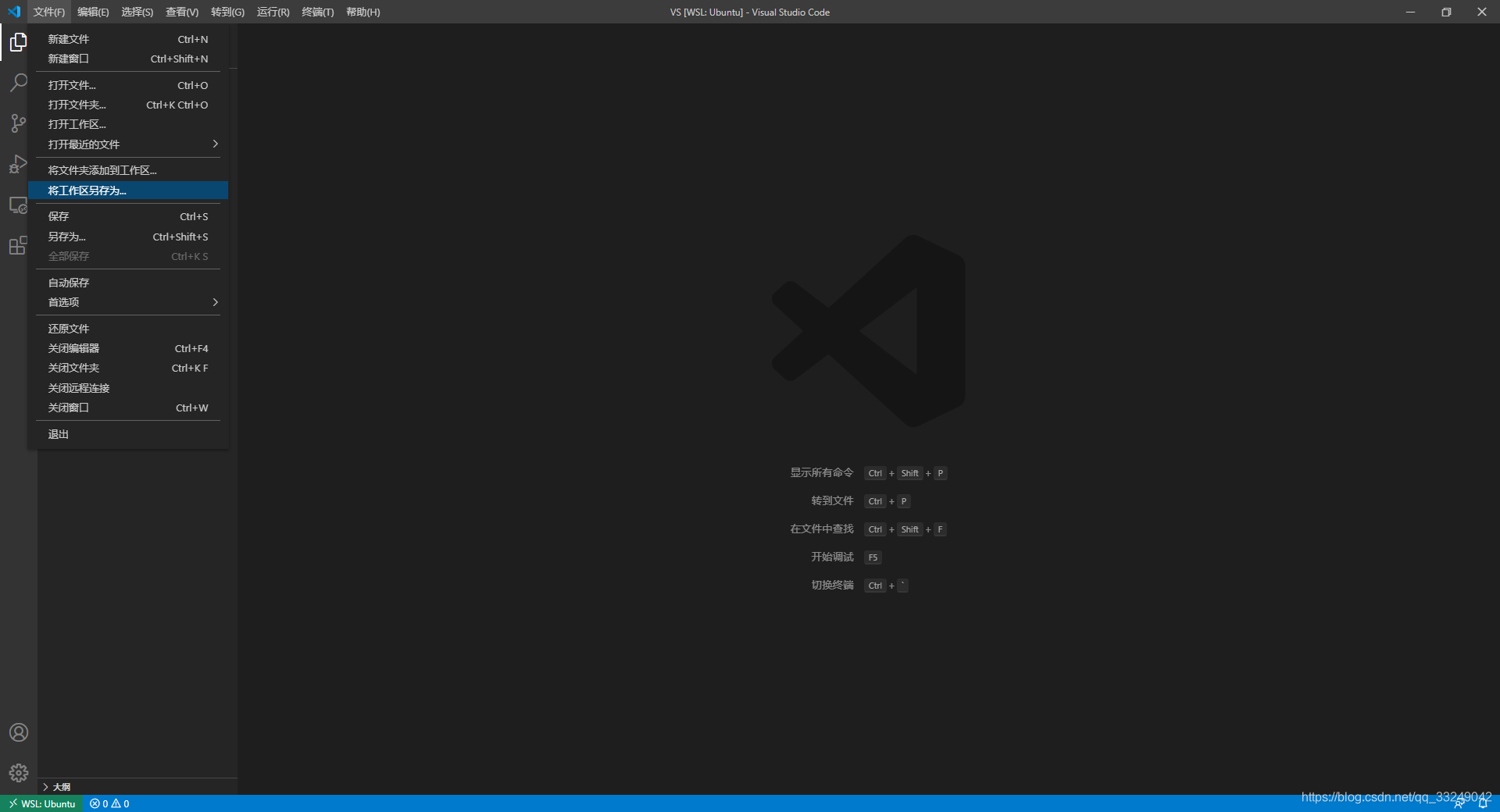The width and height of the screenshot is (1500, 812).
Task: Click 另存为... in the file menu
Action: pyautogui.click(x=128, y=237)
